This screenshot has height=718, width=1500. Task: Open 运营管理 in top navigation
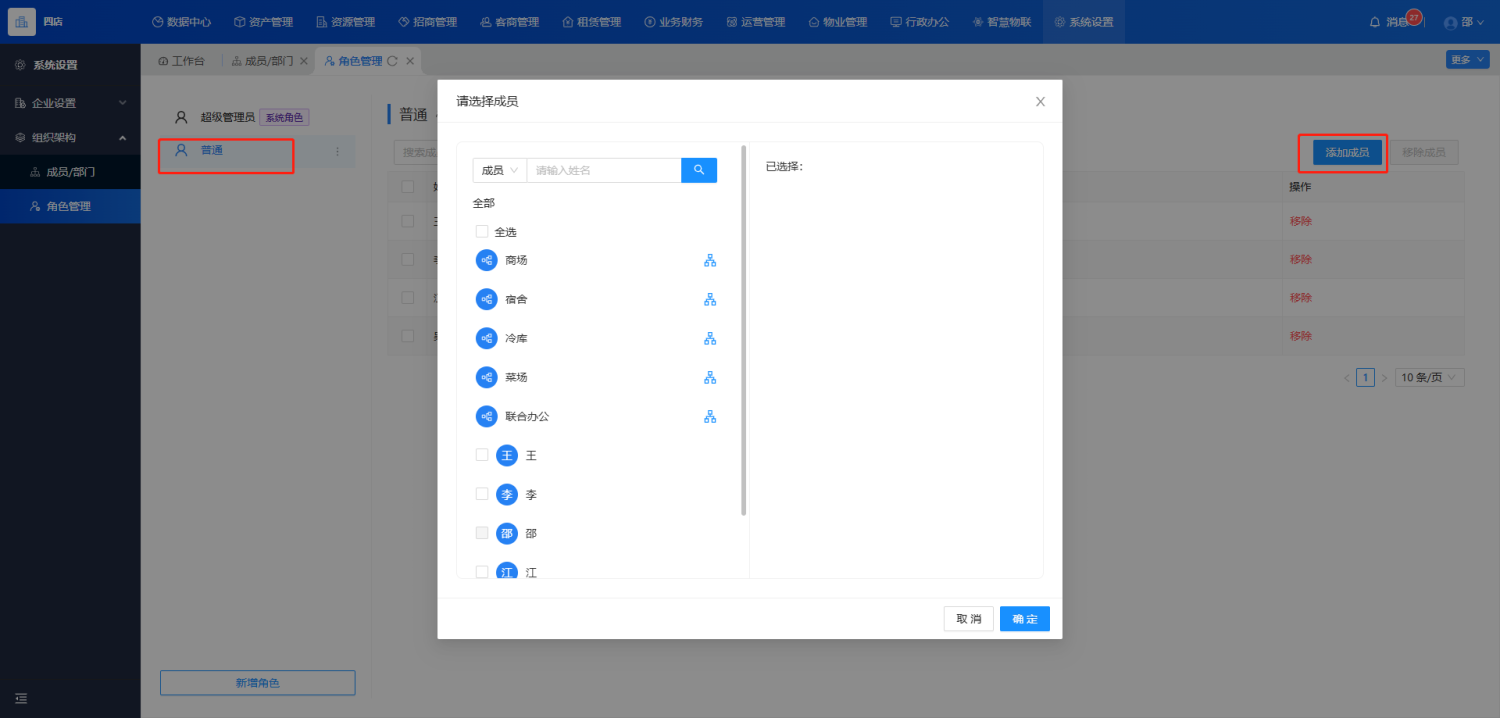pos(755,22)
